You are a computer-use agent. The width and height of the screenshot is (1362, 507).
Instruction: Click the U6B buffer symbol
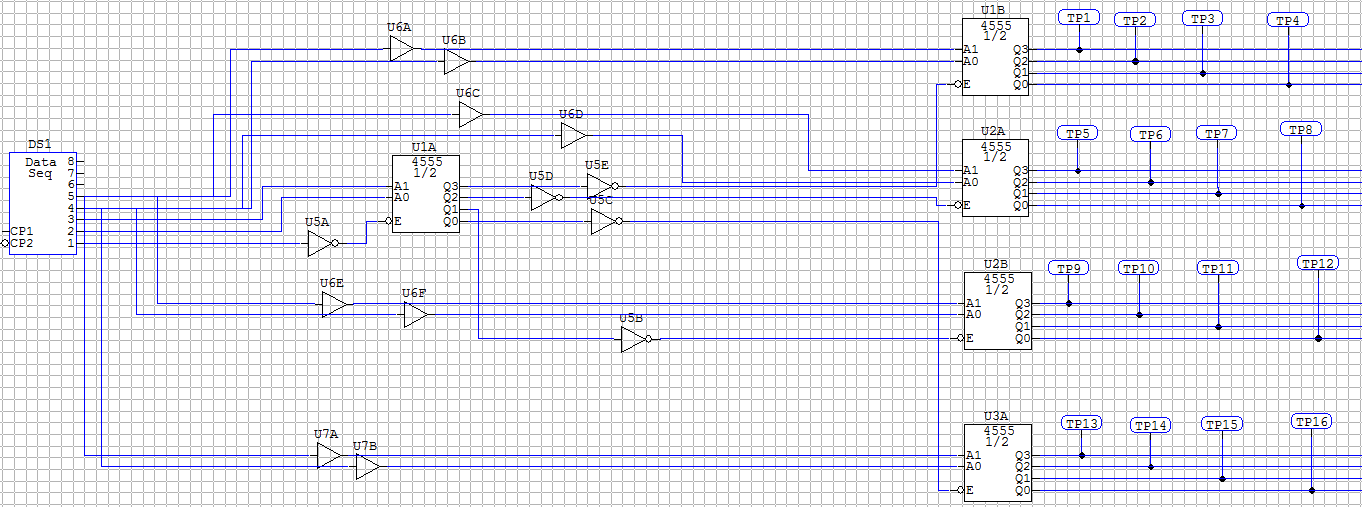click(456, 62)
